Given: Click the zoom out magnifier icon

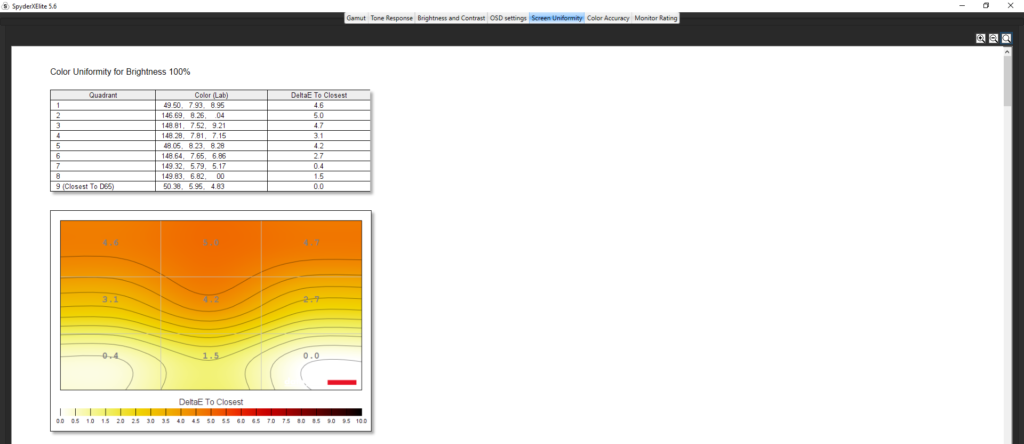Looking at the screenshot, I should 993,38.
